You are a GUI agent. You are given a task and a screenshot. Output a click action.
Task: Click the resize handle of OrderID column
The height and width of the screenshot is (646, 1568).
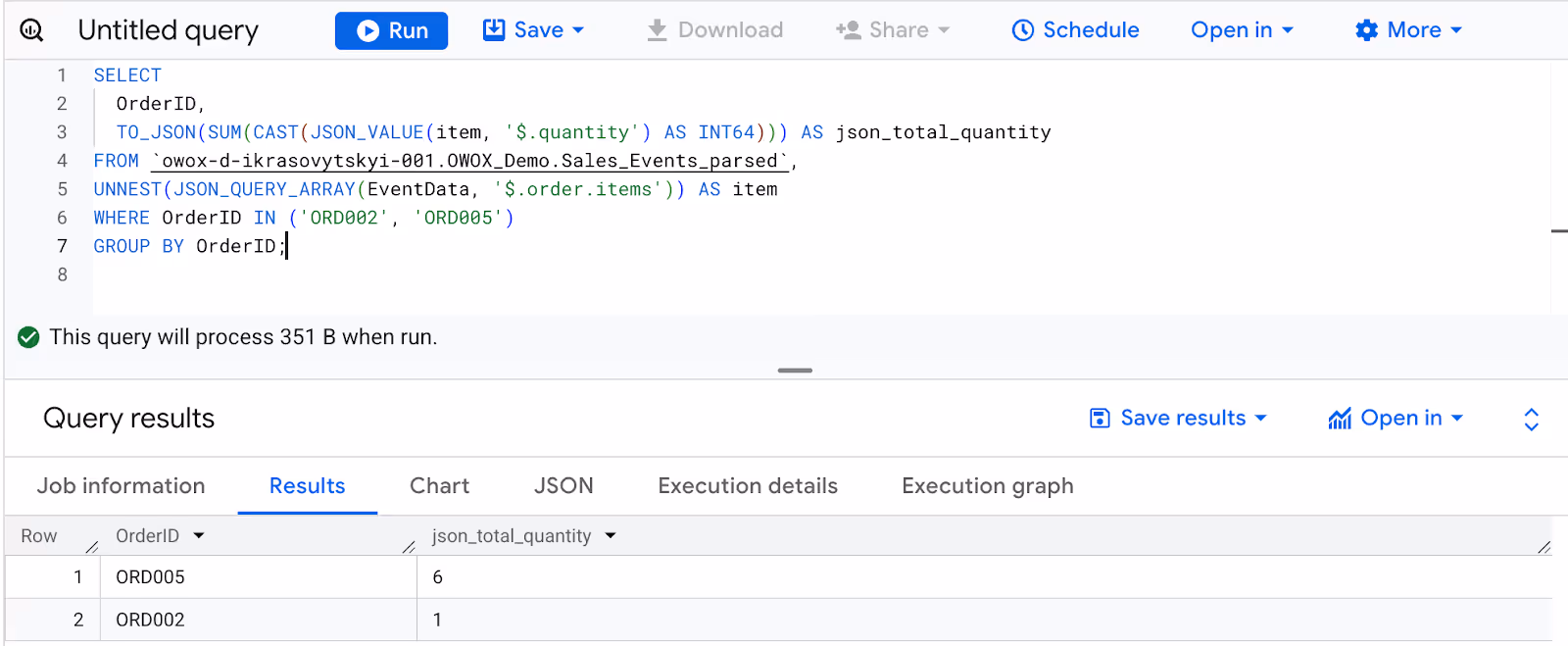409,547
